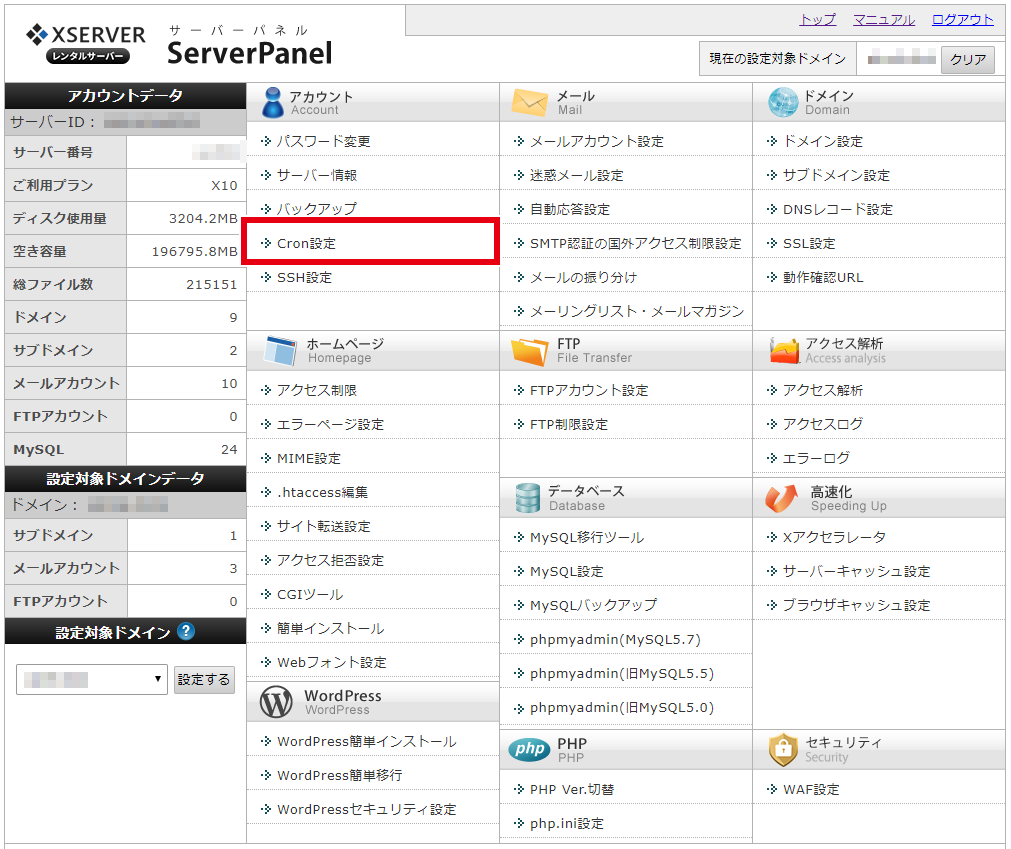
Task: Click the help question mark icon
Action: [x=186, y=631]
